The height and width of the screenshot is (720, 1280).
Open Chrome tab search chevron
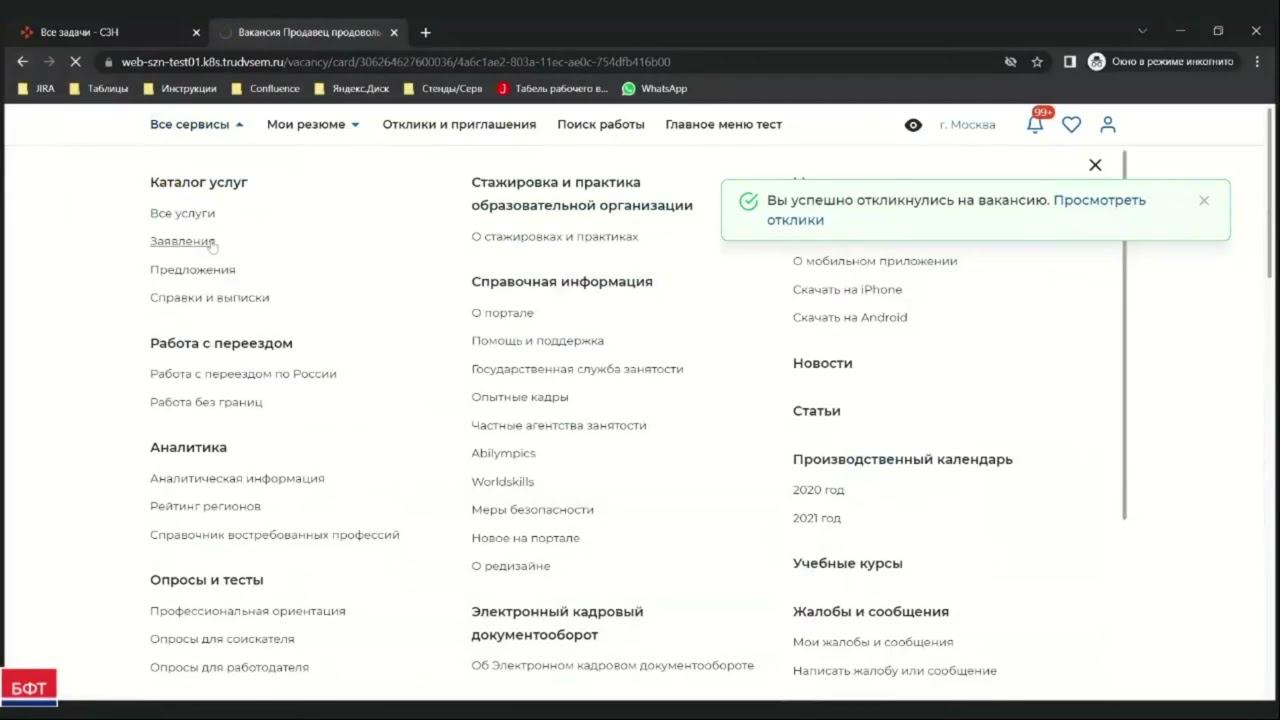coord(1142,31)
